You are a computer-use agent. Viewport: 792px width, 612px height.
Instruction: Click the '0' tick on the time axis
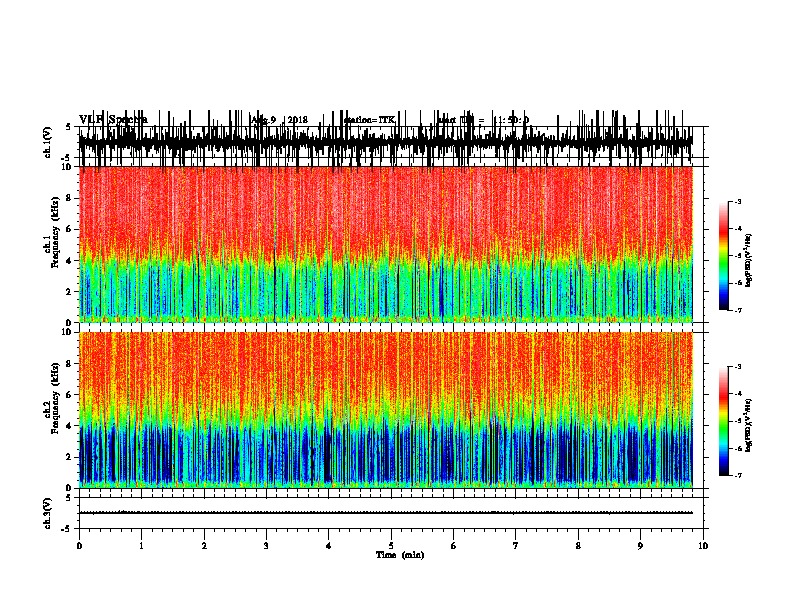(79, 546)
